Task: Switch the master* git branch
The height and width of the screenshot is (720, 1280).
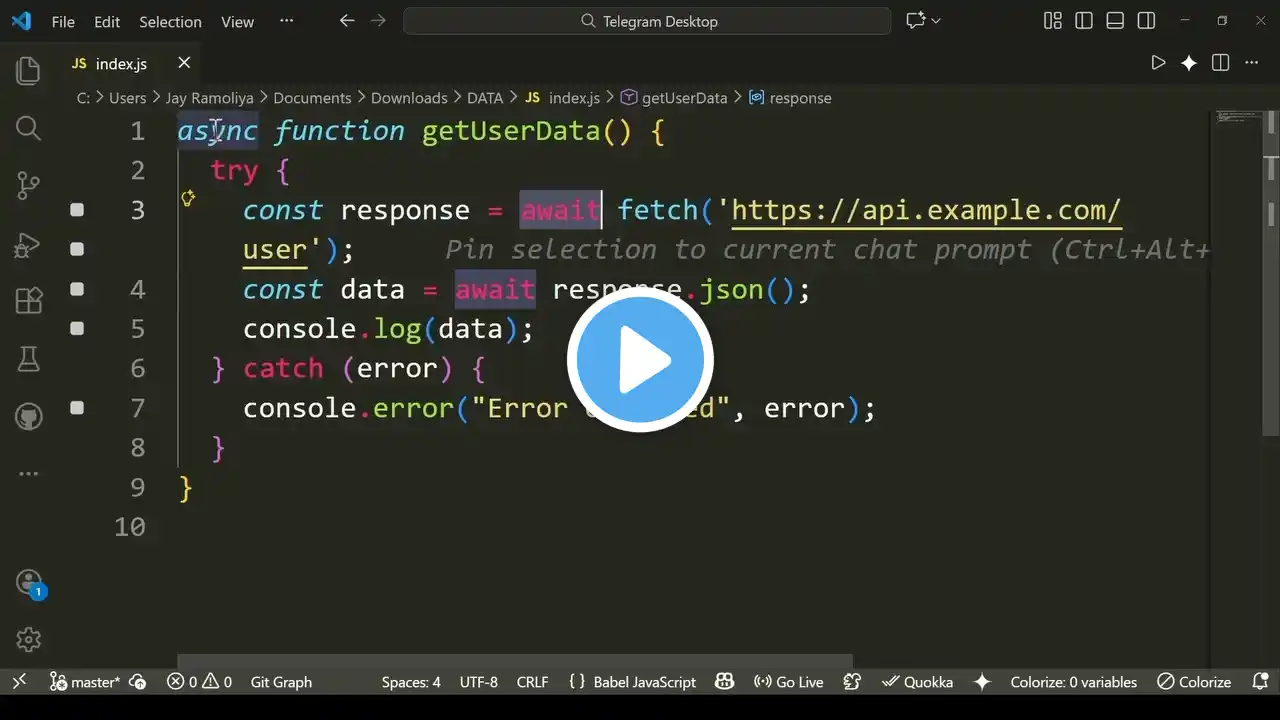Action: point(85,682)
